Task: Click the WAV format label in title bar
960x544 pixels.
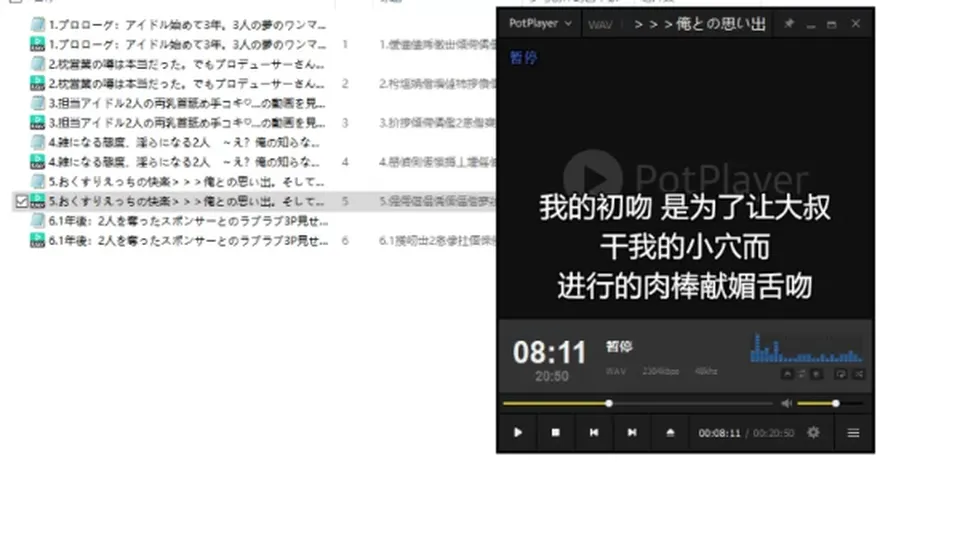Action: tap(600, 24)
